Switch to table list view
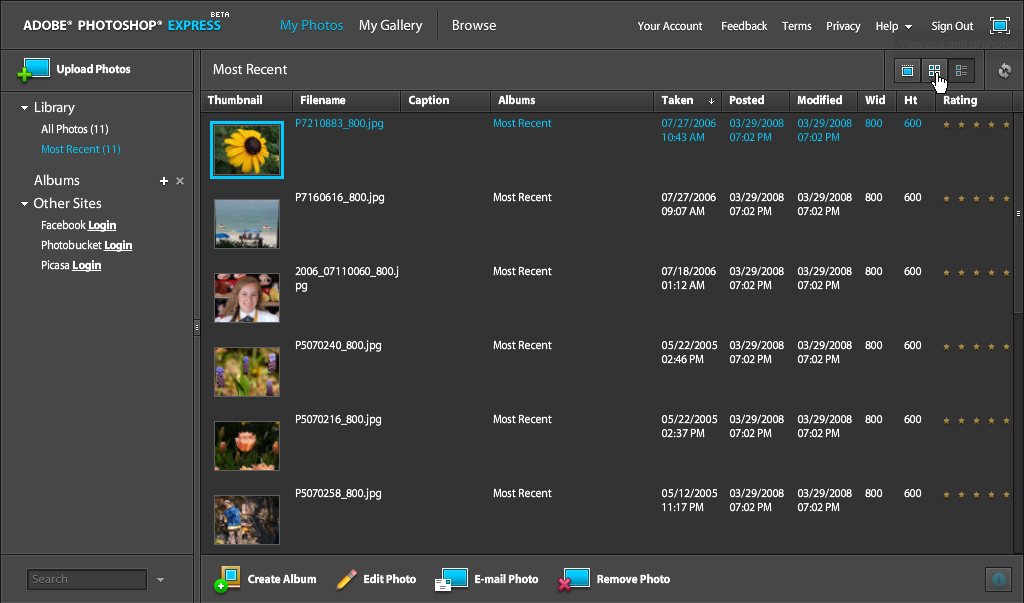This screenshot has width=1024, height=603. point(961,71)
